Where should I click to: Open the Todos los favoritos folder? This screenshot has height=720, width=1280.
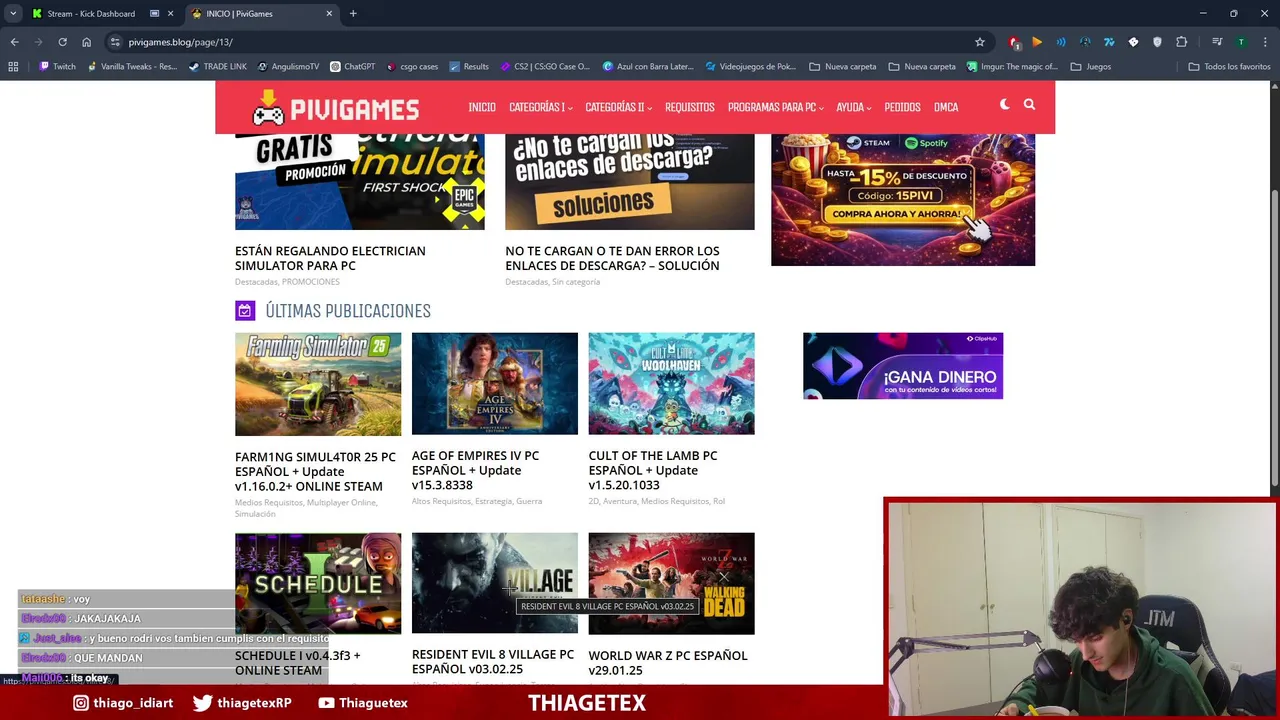pyautogui.click(x=1229, y=67)
